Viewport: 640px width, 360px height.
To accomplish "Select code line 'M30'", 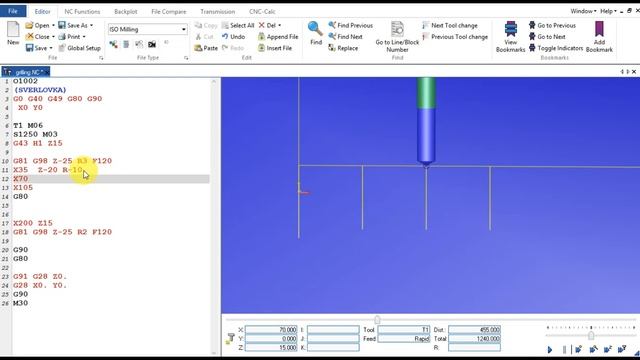I will (x=20, y=303).
